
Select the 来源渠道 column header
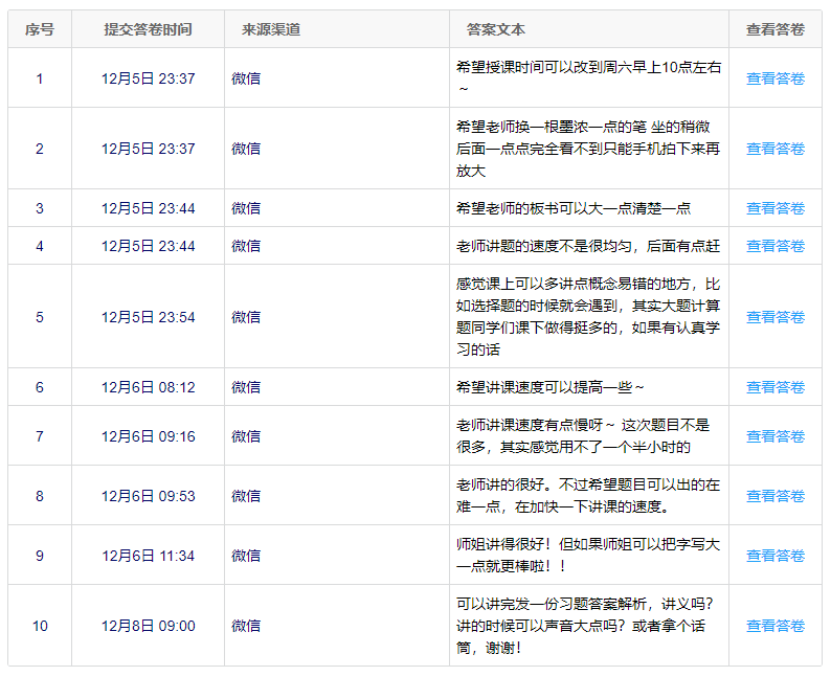tap(271, 30)
